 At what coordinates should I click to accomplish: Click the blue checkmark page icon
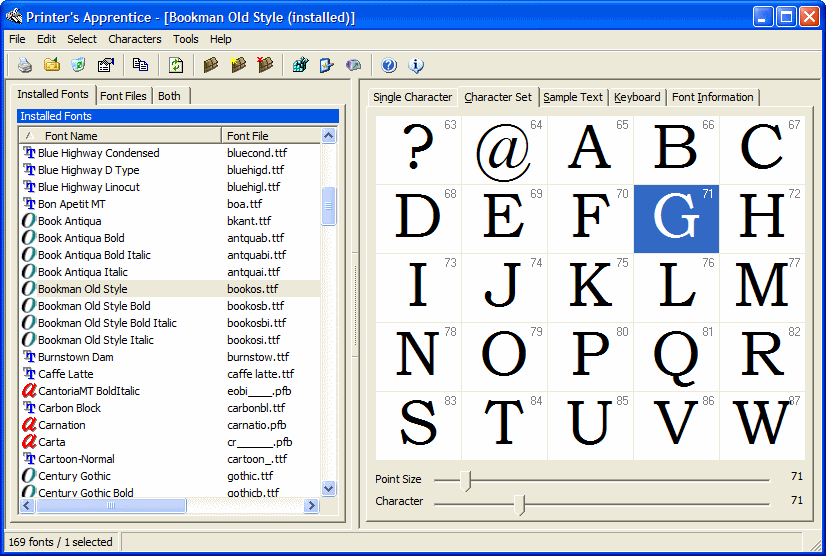pos(327,65)
